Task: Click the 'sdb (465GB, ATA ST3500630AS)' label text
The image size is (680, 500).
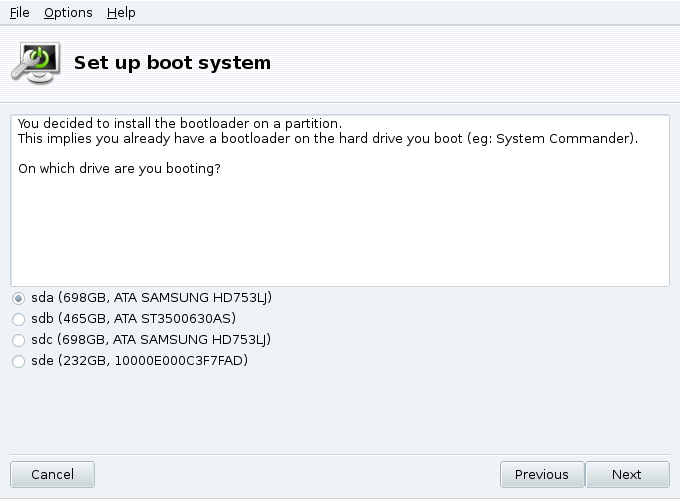Action: [134, 318]
